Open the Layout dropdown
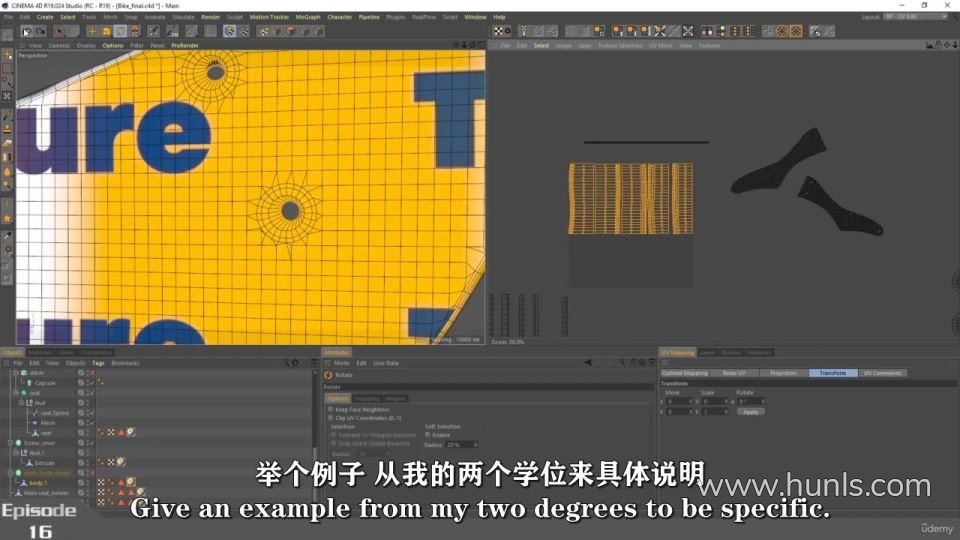The width and height of the screenshot is (960, 540). pos(917,17)
